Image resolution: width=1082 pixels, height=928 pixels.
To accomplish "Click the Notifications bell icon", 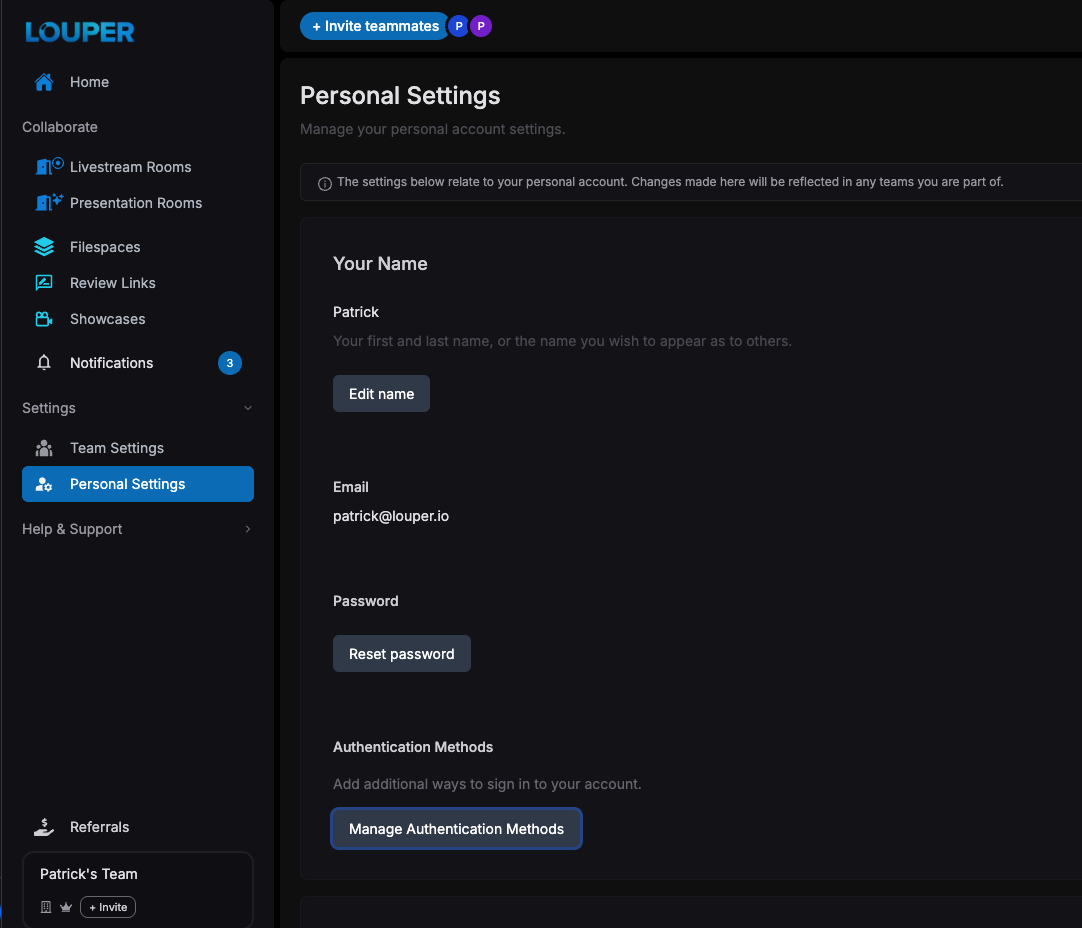I will point(44,362).
